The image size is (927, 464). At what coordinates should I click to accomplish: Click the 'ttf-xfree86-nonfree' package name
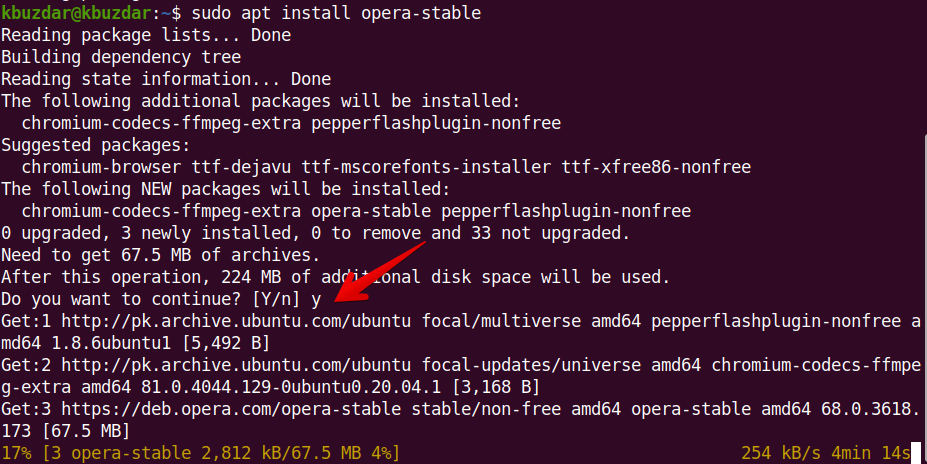click(656, 167)
